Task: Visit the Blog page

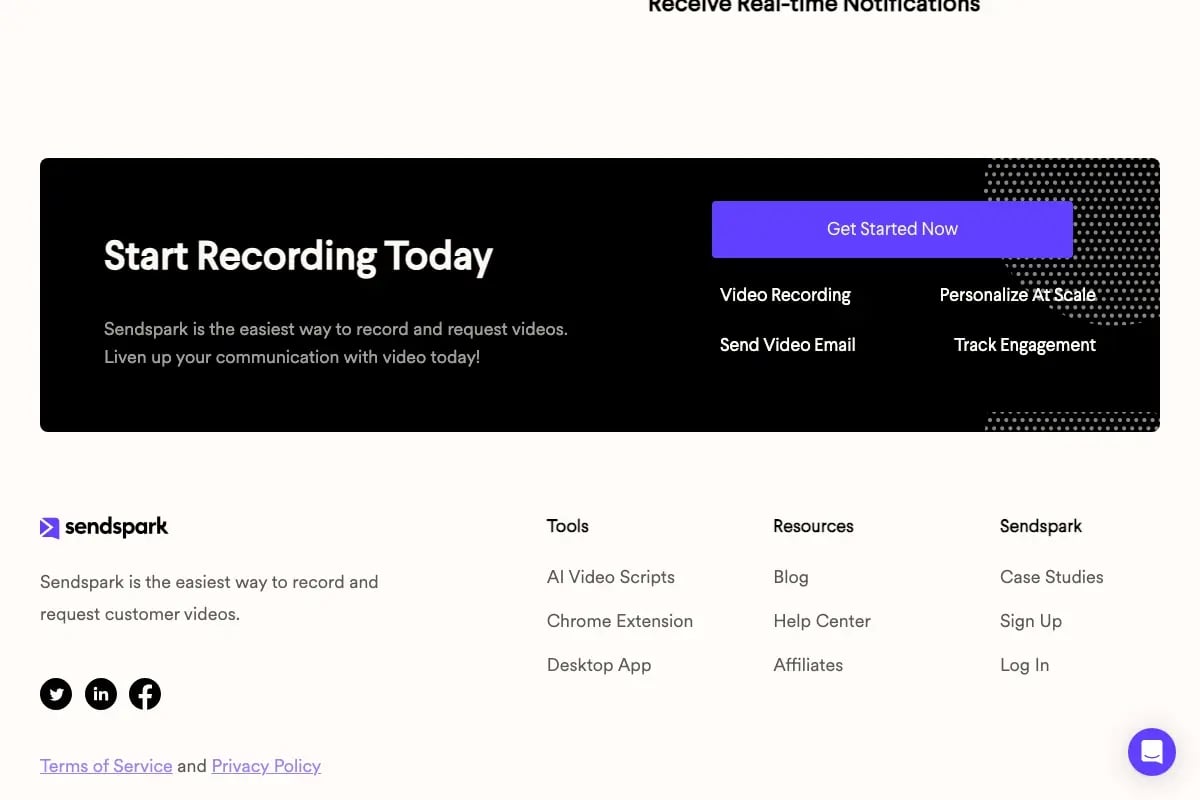Action: pos(791,577)
